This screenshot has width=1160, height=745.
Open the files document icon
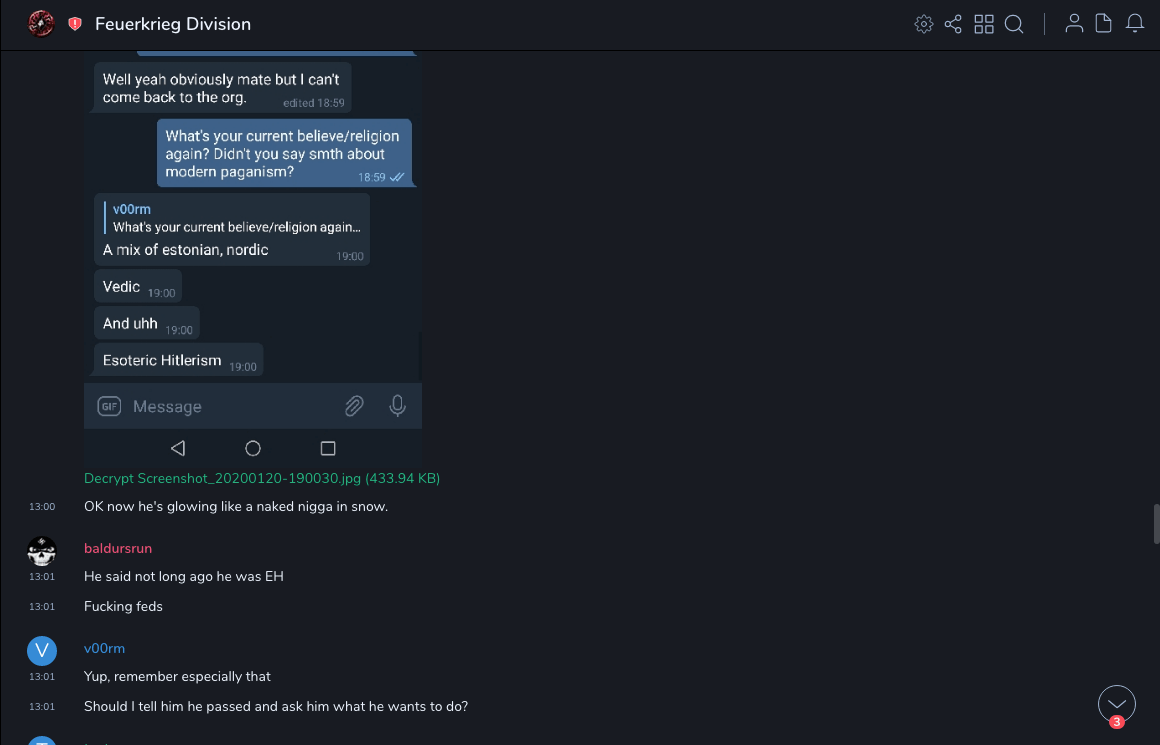pos(1104,24)
